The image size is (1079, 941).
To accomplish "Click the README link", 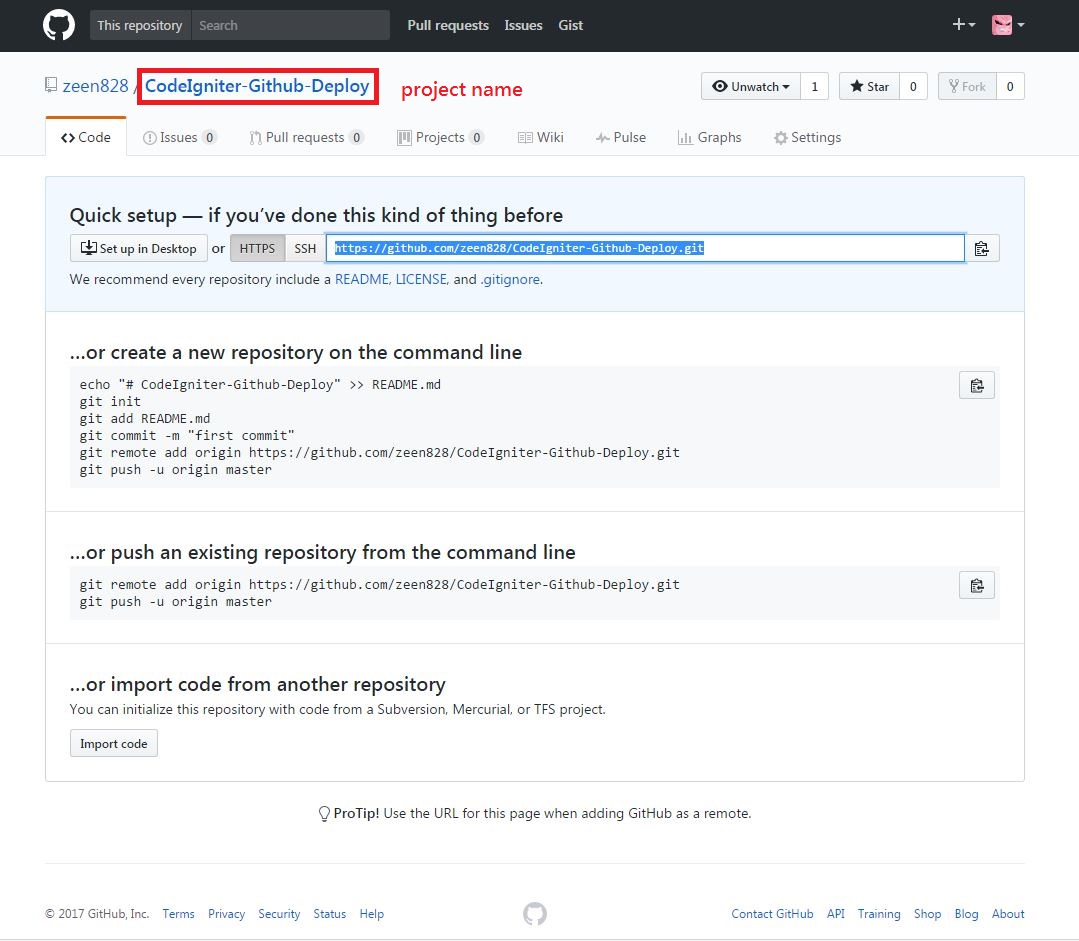I will (362, 279).
